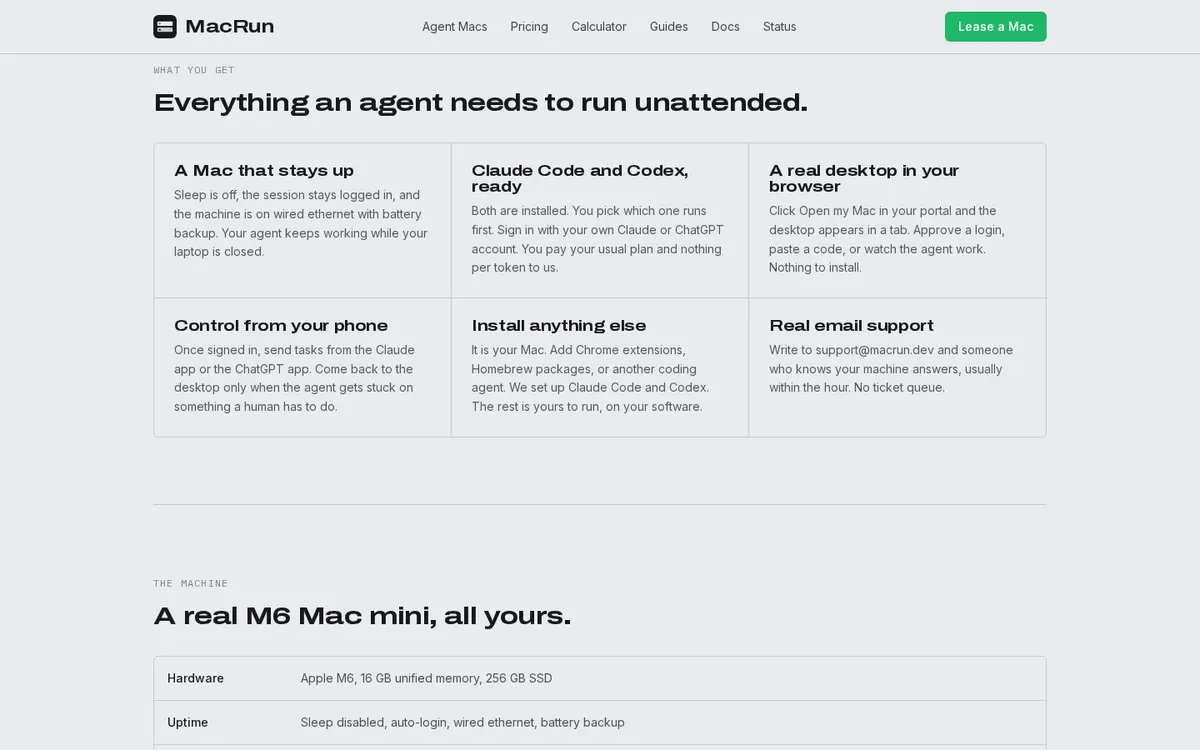Screen dimensions: 1200x750
Task: Click the MacRun logo icon
Action: click(x=165, y=27)
